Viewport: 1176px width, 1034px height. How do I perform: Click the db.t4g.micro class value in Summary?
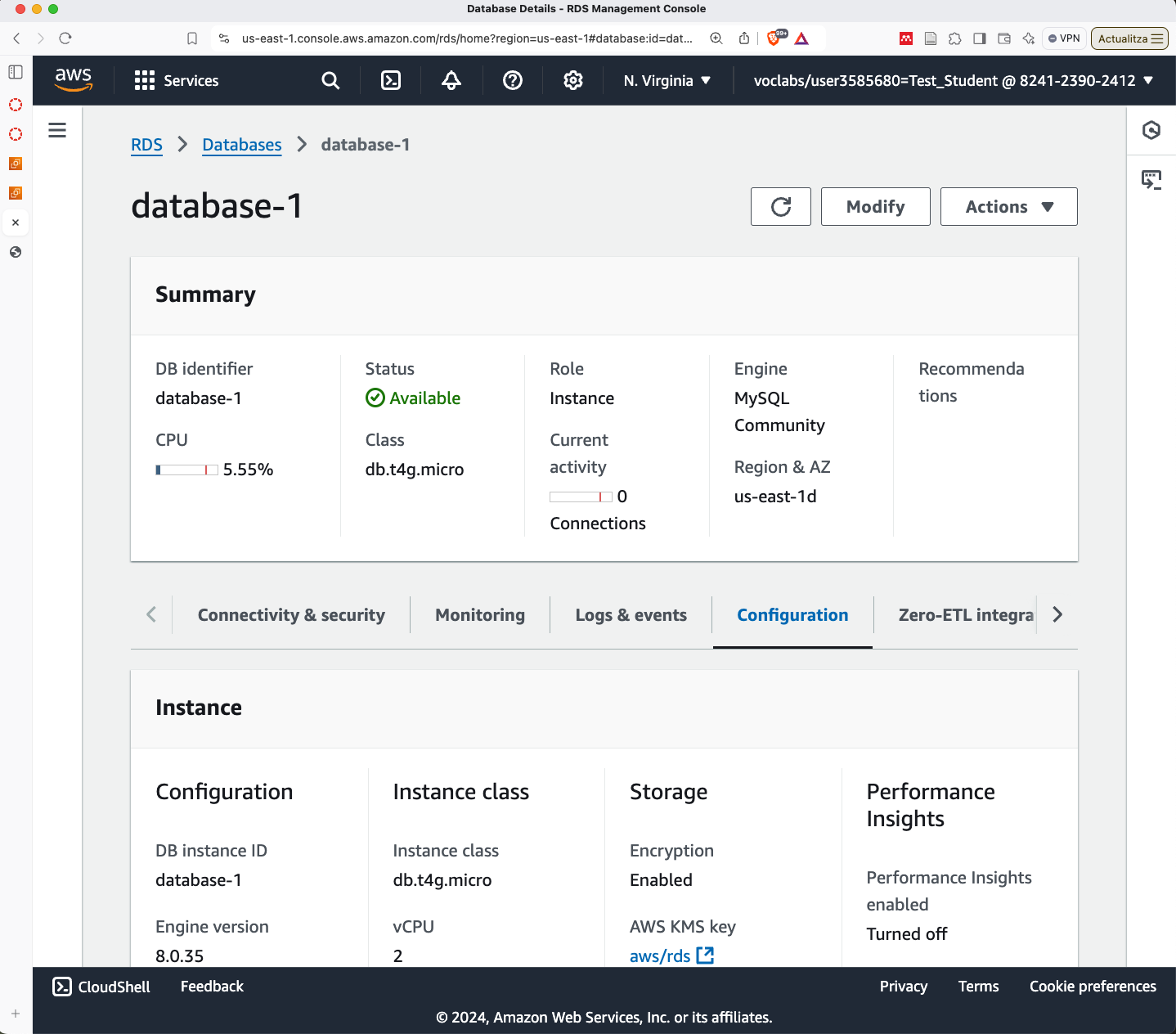click(415, 470)
